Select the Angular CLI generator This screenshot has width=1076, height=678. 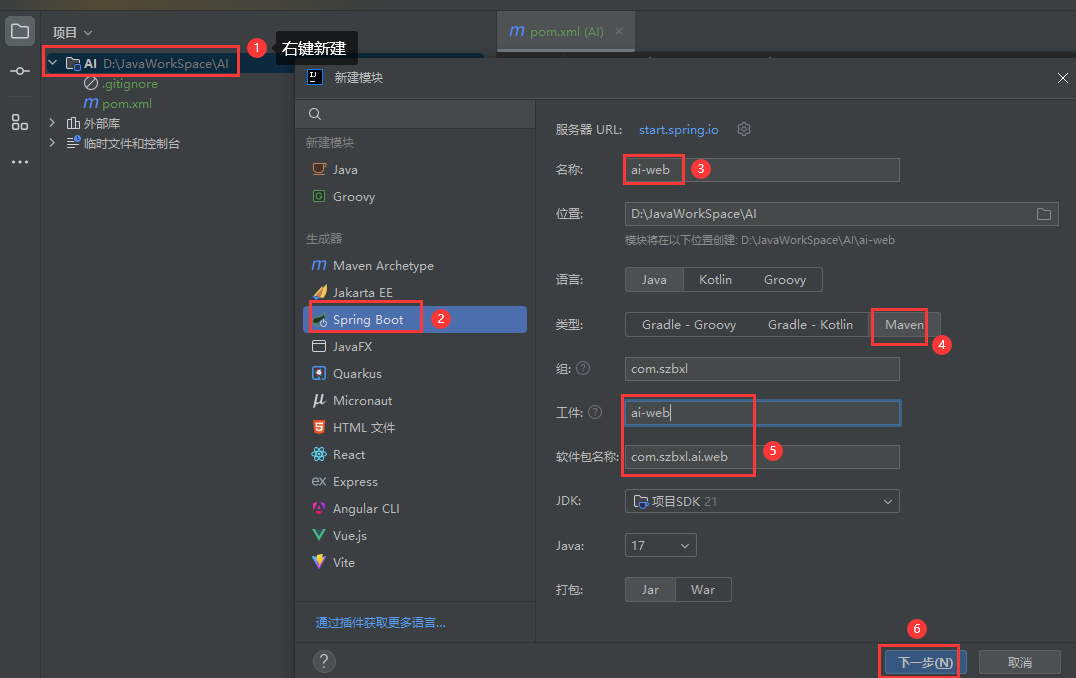414,508
